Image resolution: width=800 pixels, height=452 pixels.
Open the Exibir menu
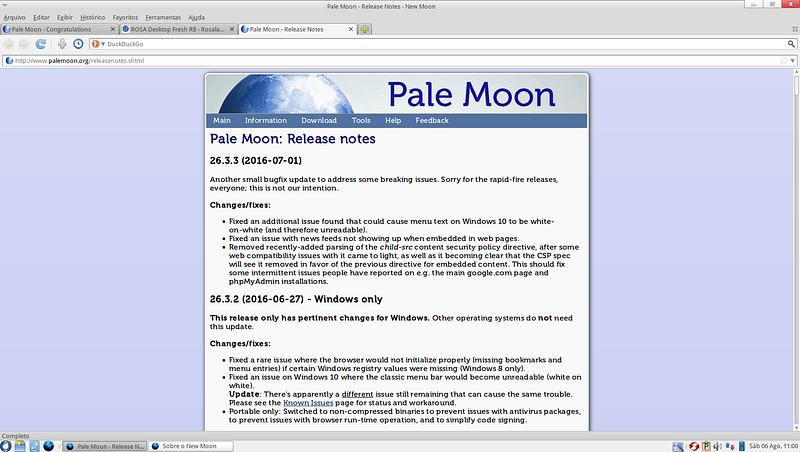tap(65, 17)
